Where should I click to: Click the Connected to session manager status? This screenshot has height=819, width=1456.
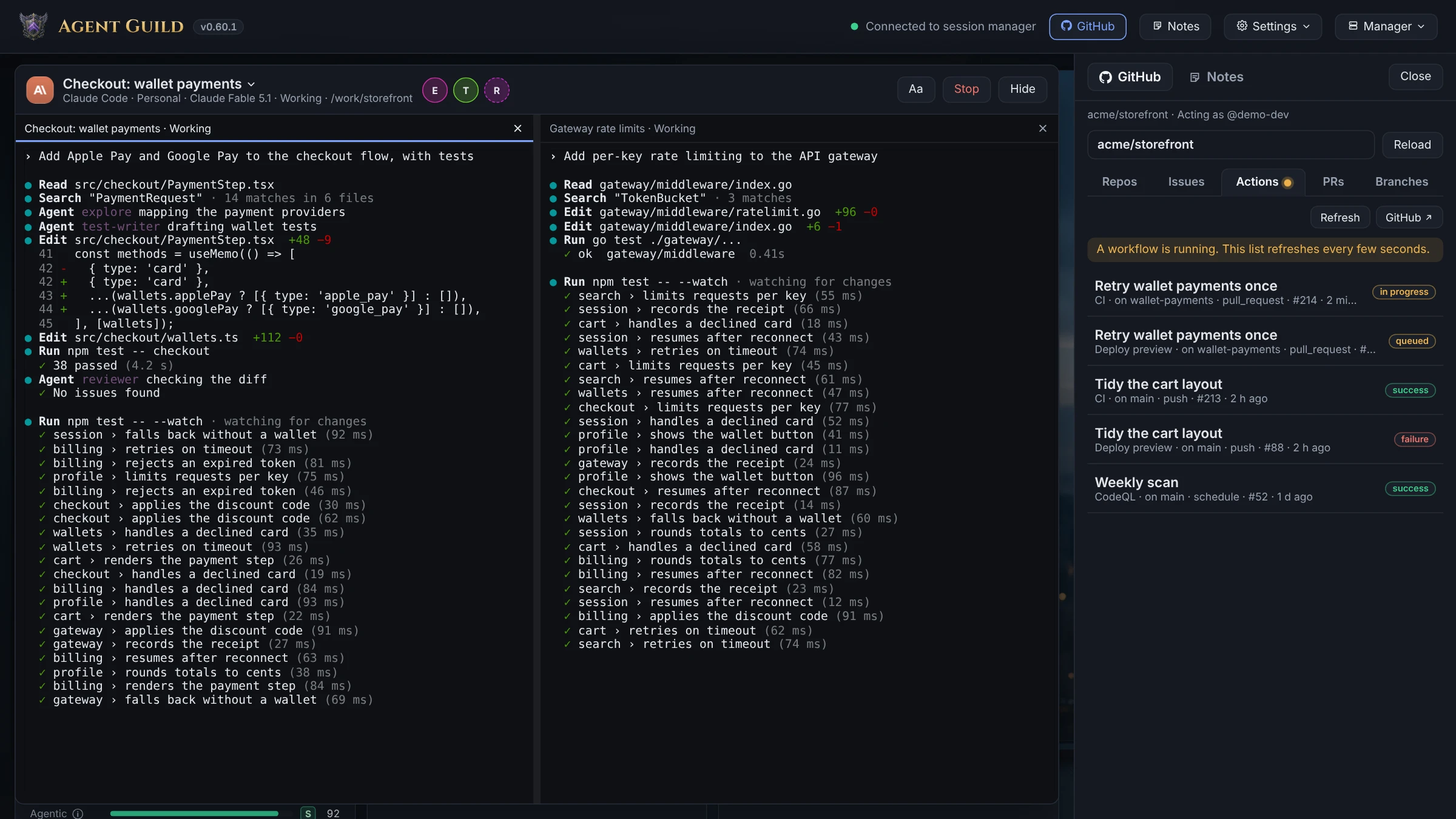[x=943, y=27]
